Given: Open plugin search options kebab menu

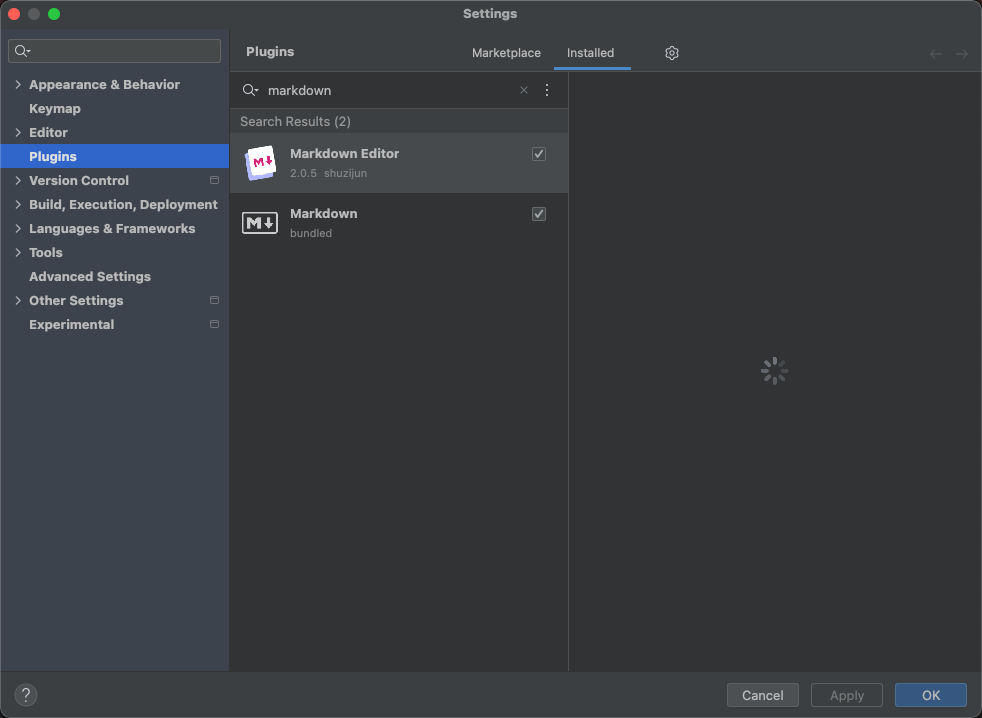Looking at the screenshot, I should pos(547,90).
